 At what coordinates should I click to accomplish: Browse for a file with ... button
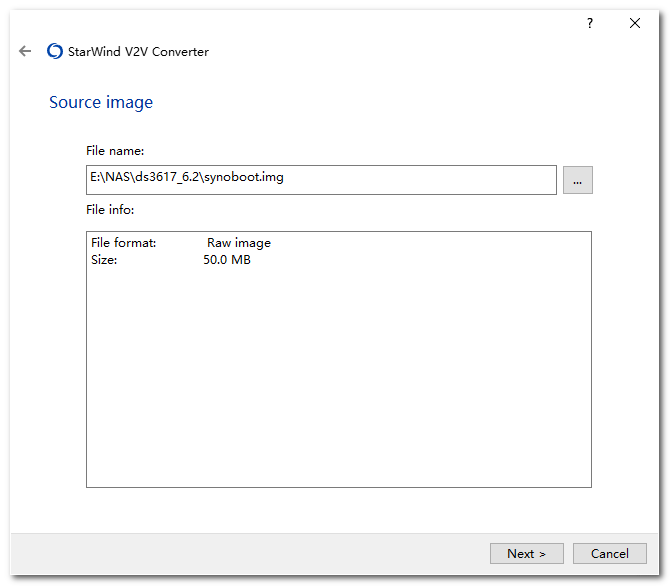point(577,180)
